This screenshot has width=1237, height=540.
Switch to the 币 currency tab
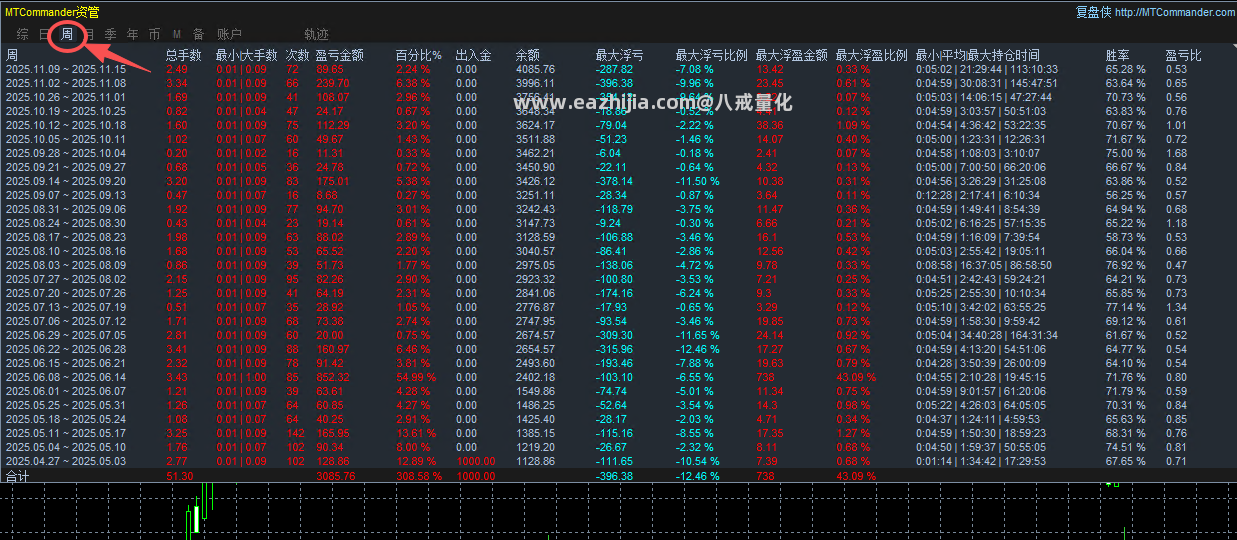[154, 35]
